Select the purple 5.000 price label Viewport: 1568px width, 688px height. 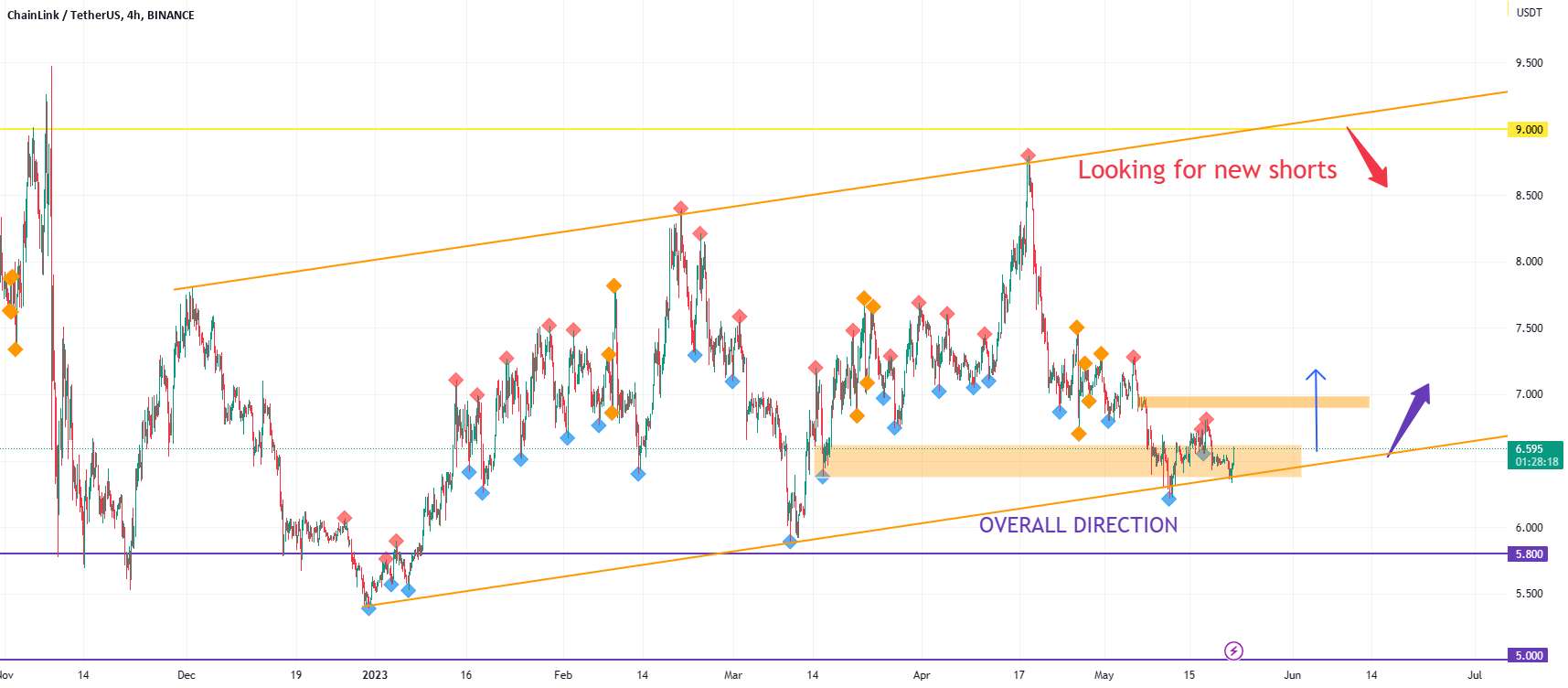coord(1528,655)
